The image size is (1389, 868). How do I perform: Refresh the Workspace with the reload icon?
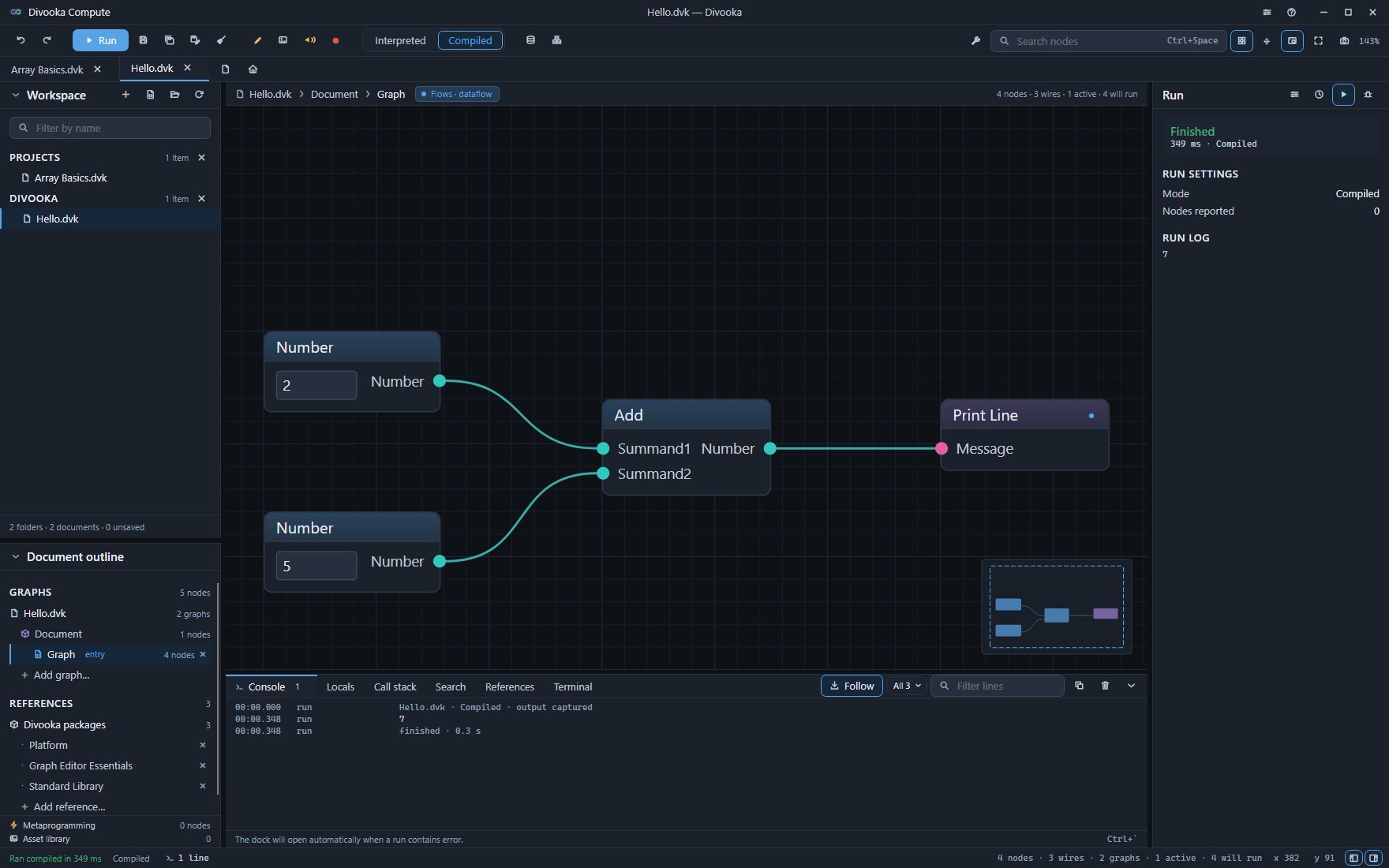point(200,95)
